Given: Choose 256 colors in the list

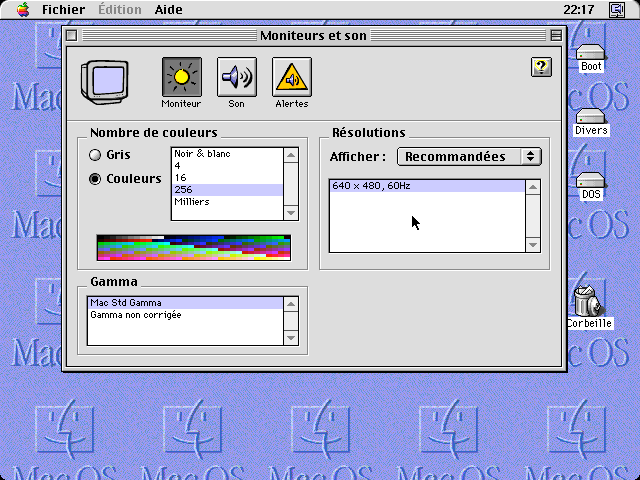Looking at the screenshot, I should point(227,190).
